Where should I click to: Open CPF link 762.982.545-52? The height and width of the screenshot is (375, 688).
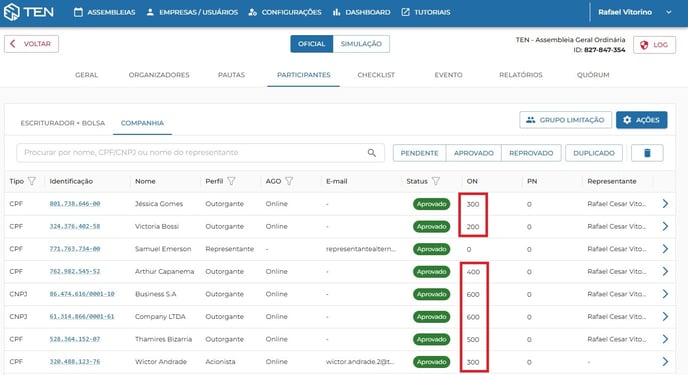pos(75,271)
